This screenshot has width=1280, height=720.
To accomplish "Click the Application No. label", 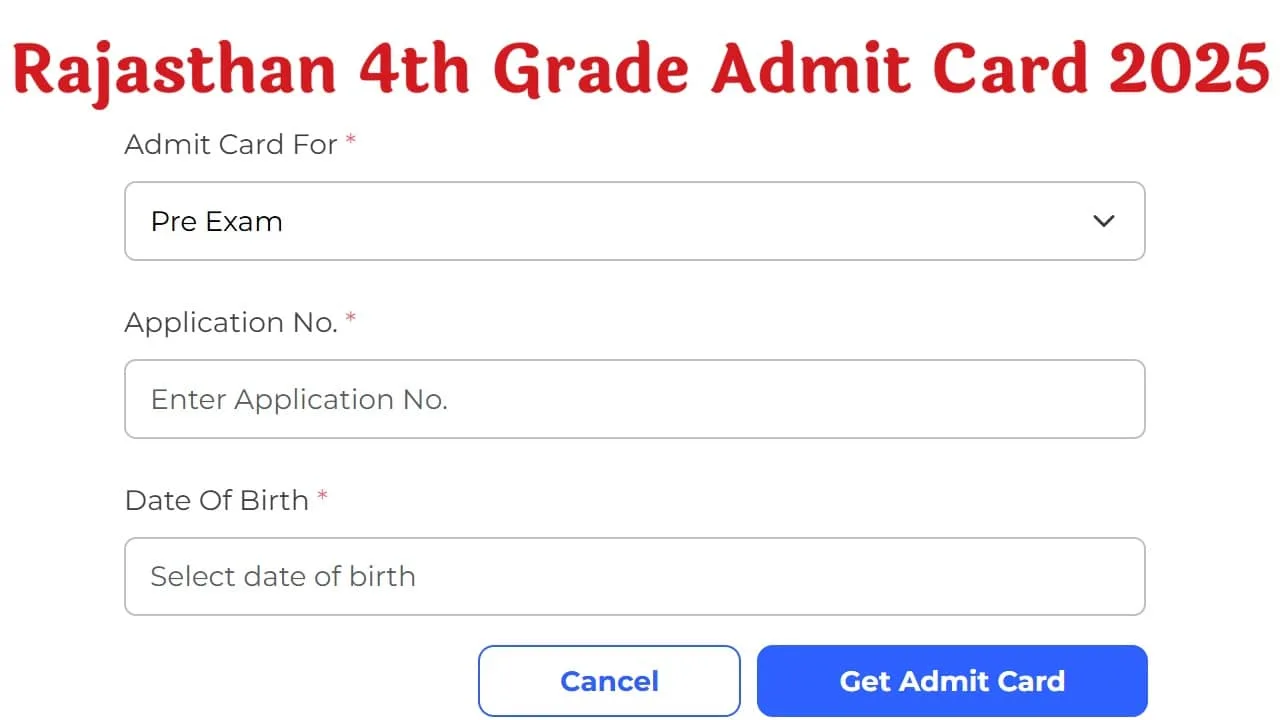I will tap(231, 323).
